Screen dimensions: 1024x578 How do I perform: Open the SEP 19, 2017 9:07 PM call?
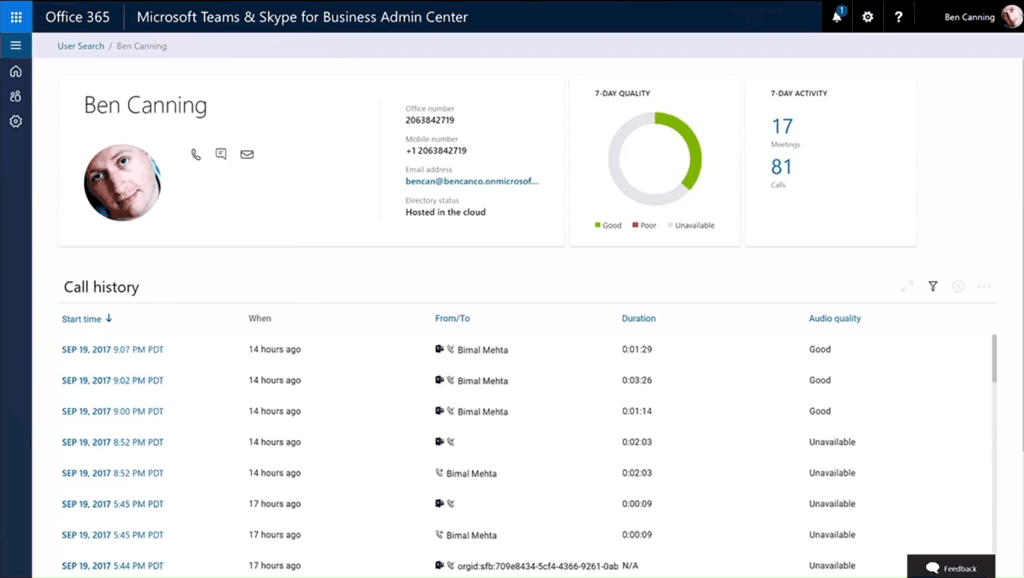click(x=112, y=350)
